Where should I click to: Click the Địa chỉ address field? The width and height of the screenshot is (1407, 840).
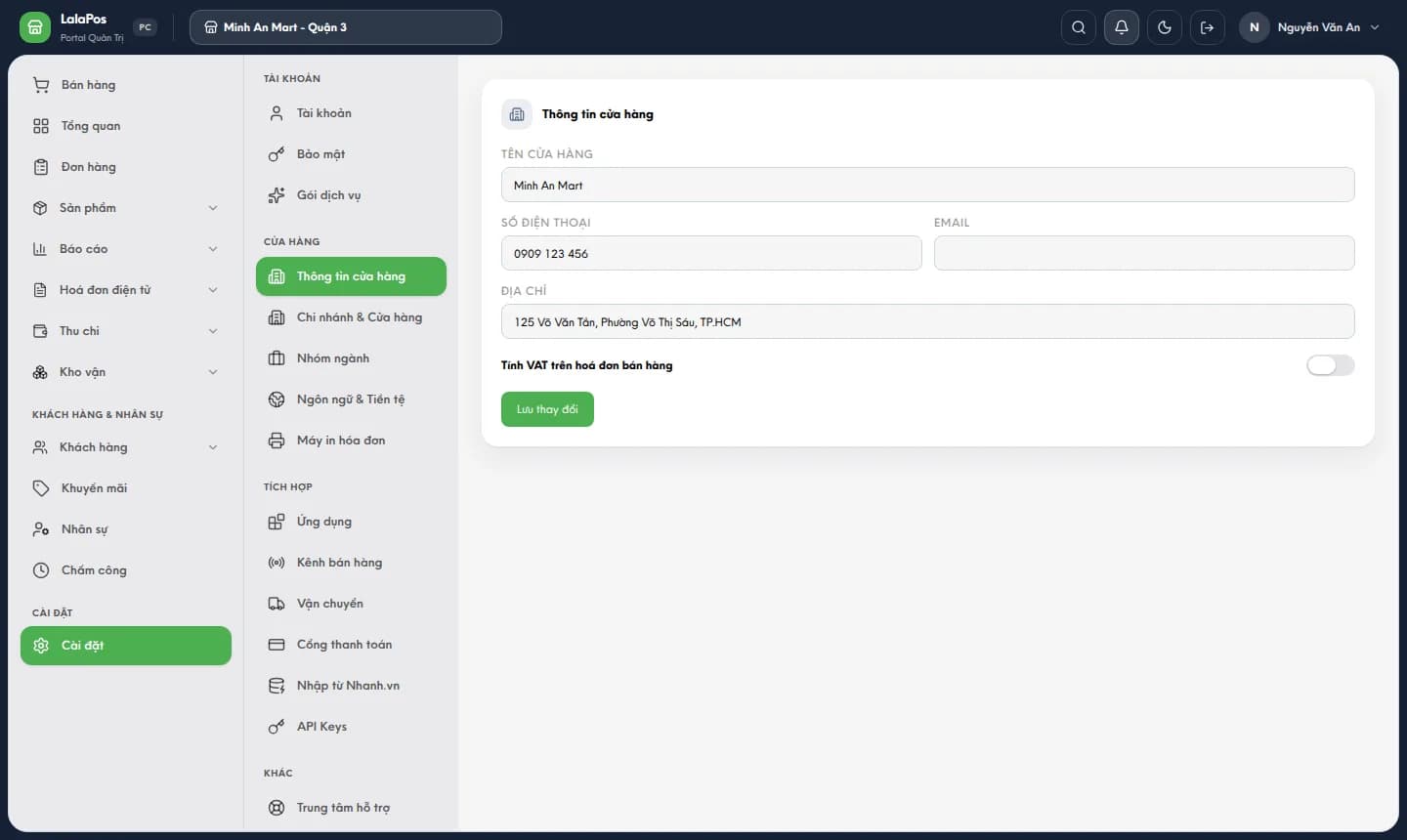coord(928,321)
